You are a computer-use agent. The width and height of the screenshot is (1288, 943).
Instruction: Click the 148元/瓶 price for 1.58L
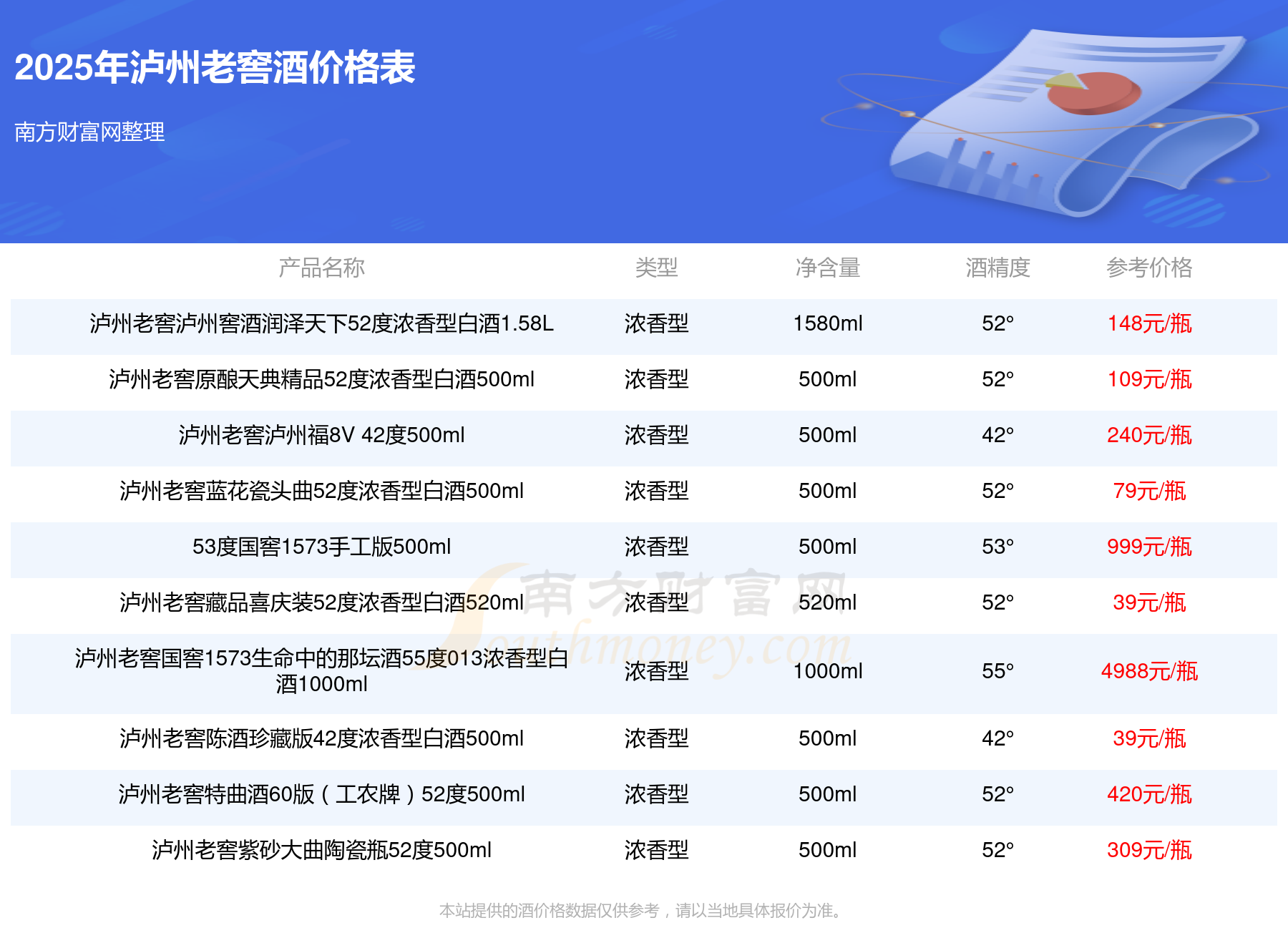[x=1149, y=323]
